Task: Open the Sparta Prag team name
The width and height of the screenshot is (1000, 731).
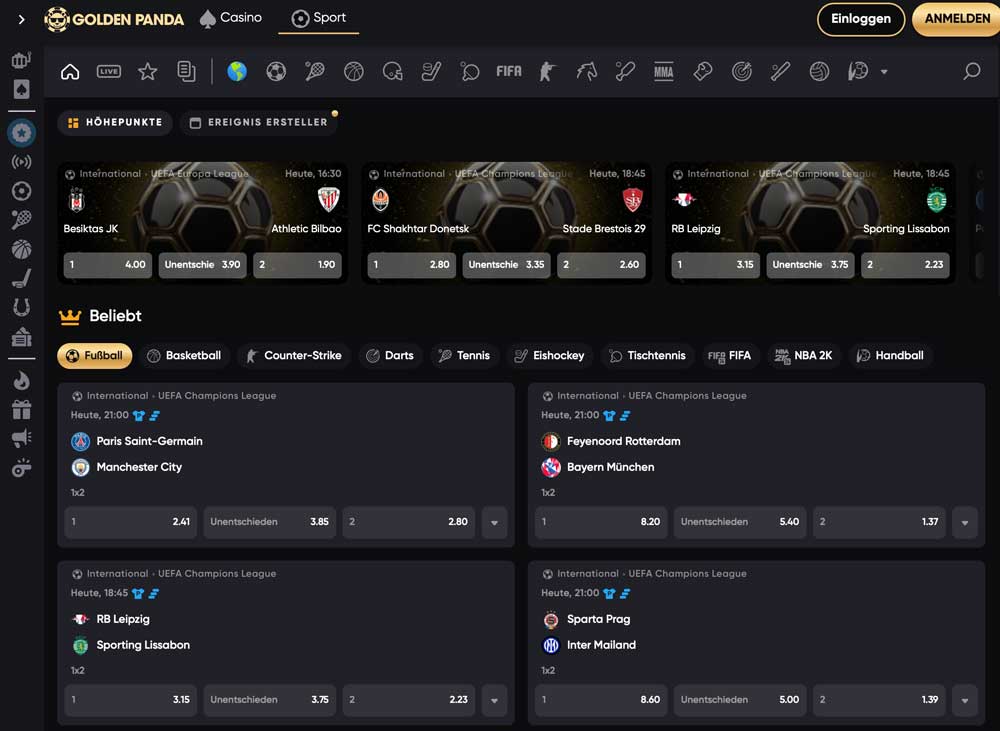Action: point(598,619)
